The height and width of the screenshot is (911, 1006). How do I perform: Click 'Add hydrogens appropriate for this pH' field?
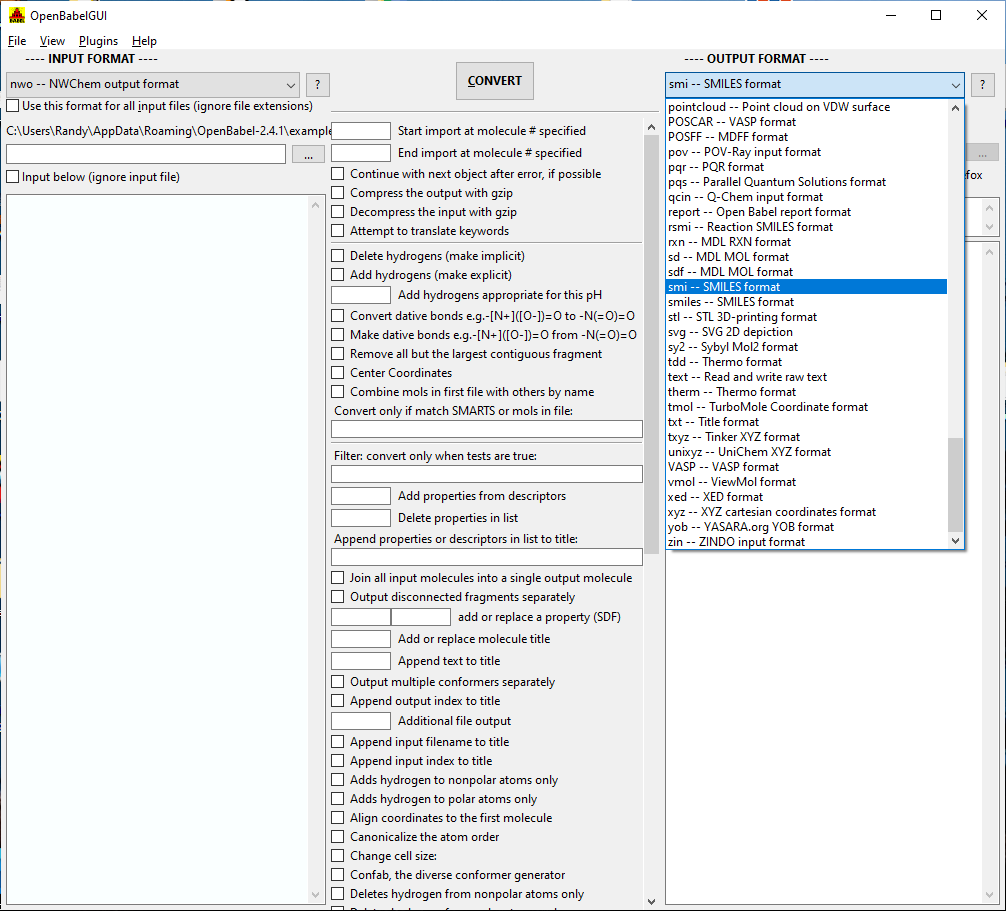click(x=361, y=295)
